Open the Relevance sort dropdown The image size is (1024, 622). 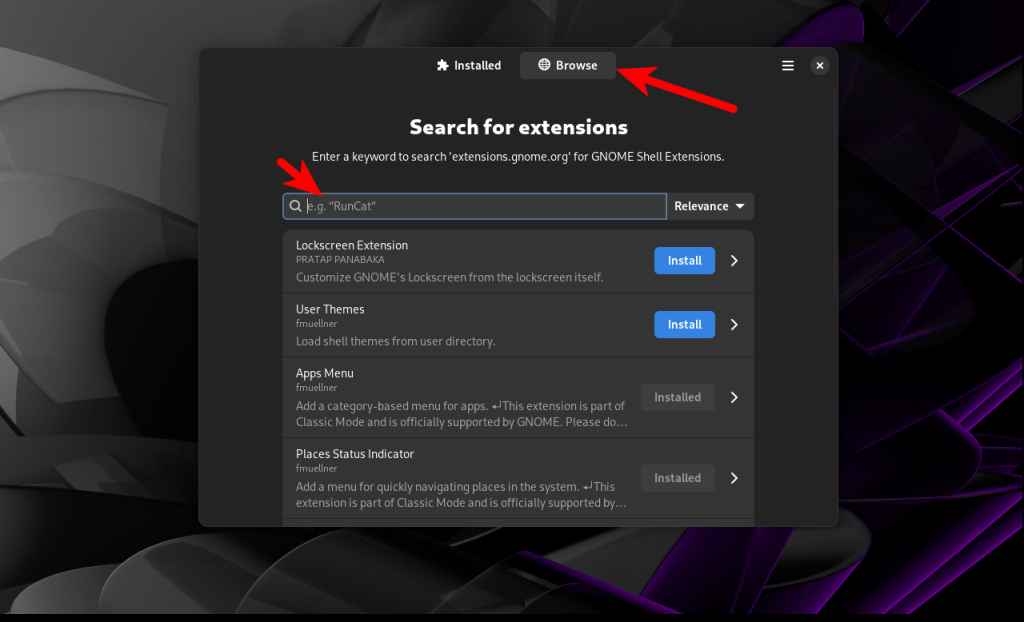[710, 206]
